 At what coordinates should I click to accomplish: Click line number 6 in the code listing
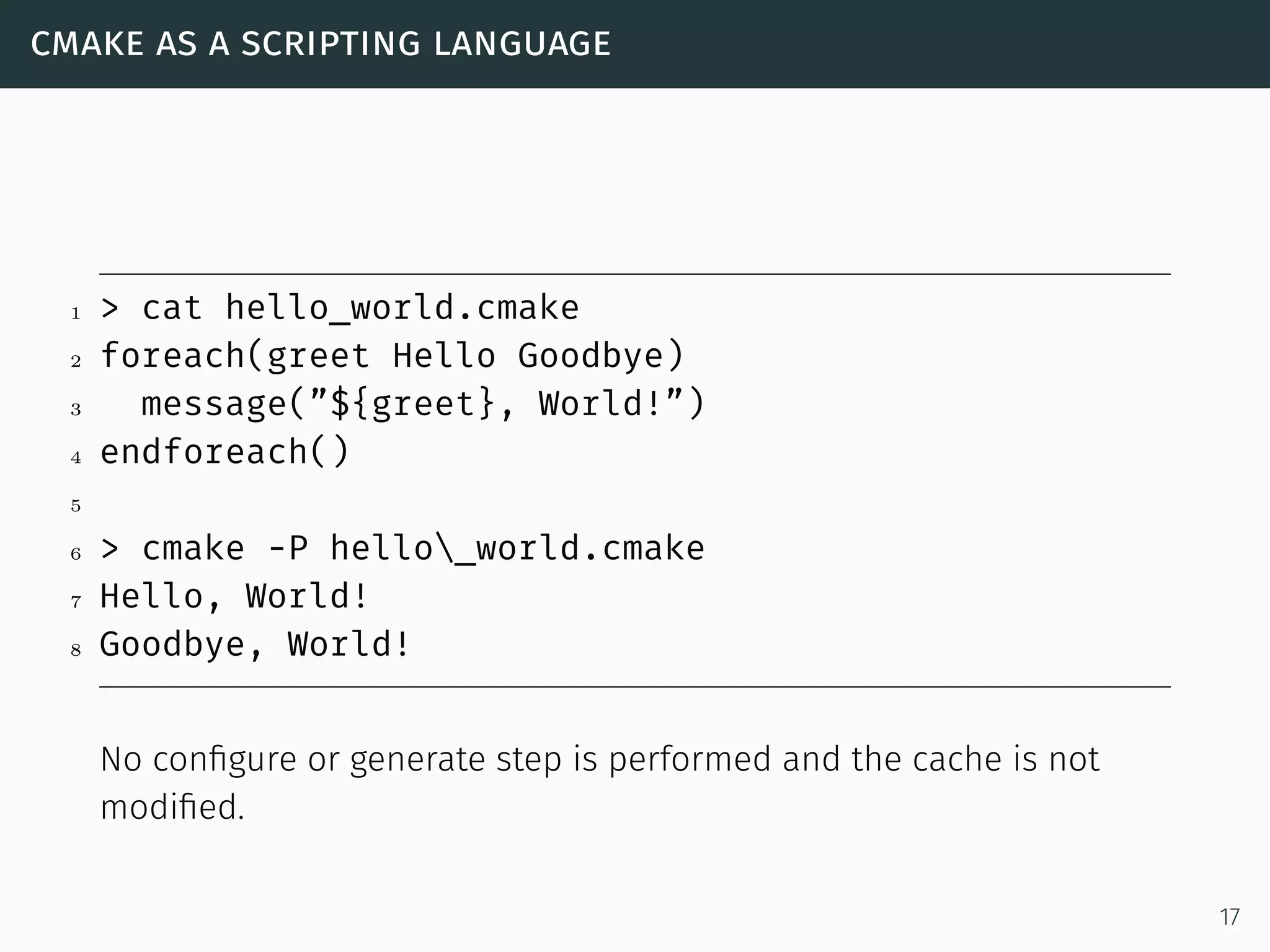click(76, 554)
